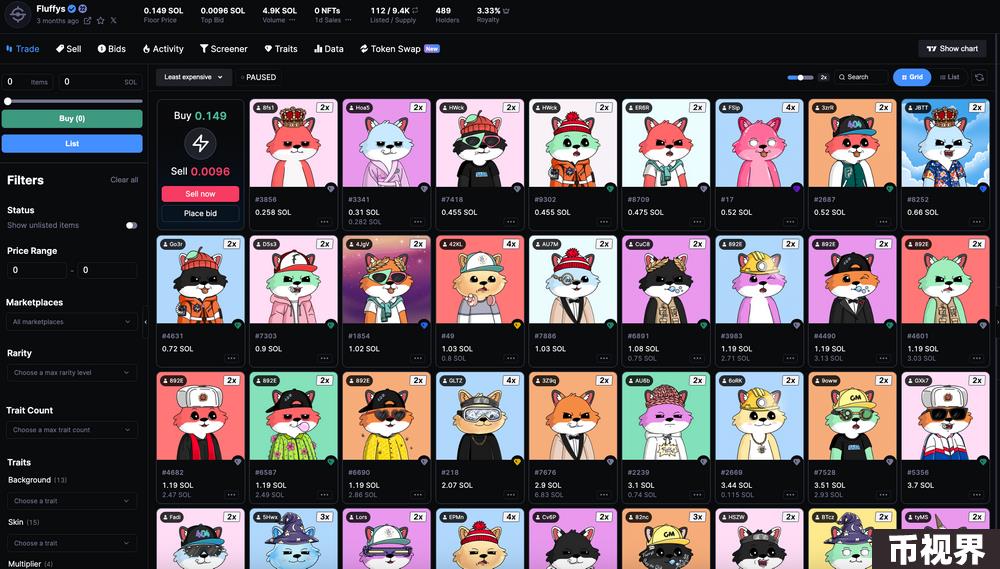
Task: Open the three-dot menu beside 1d Sales
Action: pyautogui.click(x=348, y=20)
